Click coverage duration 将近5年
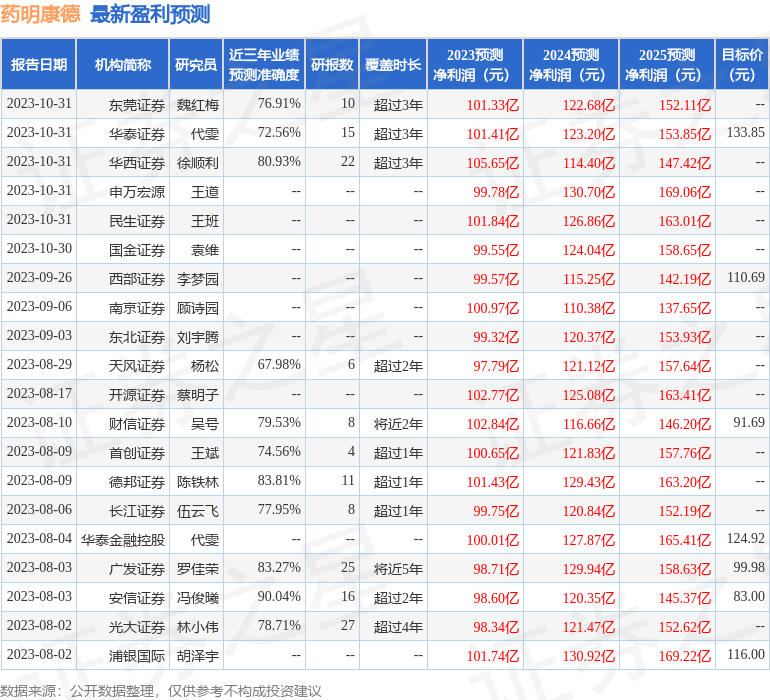 (x=398, y=569)
